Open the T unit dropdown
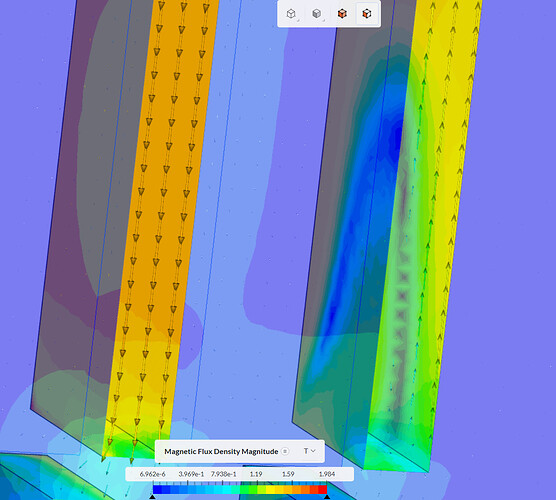556x500 pixels. (x=309, y=451)
